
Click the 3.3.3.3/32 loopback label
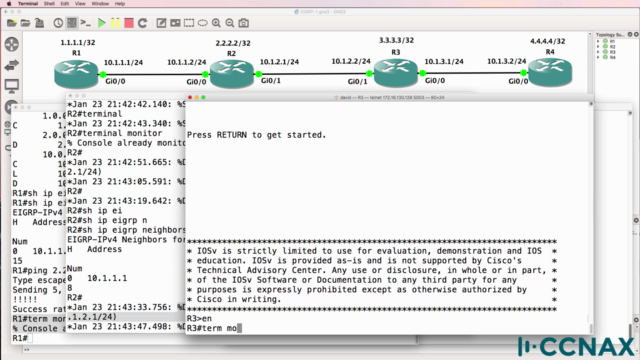pyautogui.click(x=396, y=40)
